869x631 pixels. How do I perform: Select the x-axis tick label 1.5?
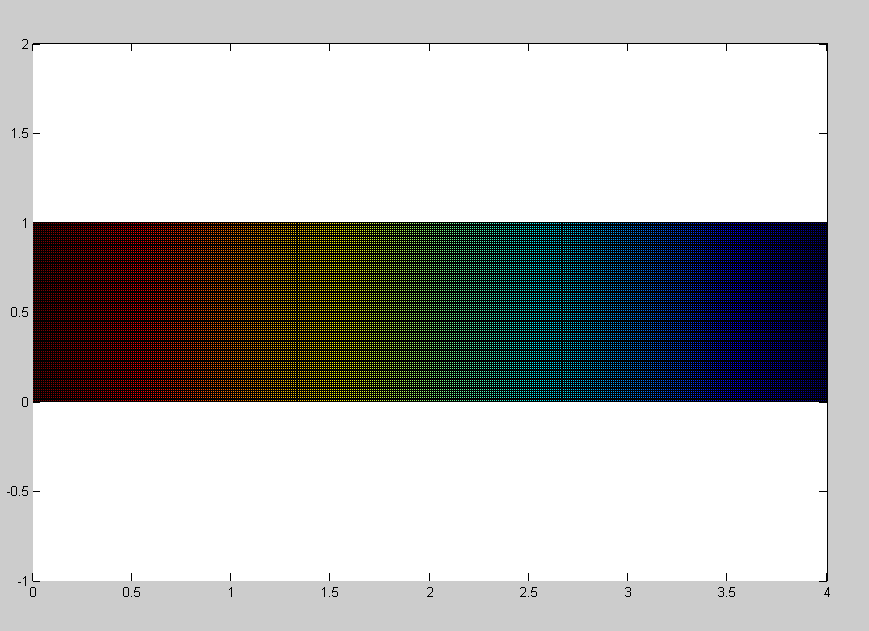pyautogui.click(x=330, y=592)
